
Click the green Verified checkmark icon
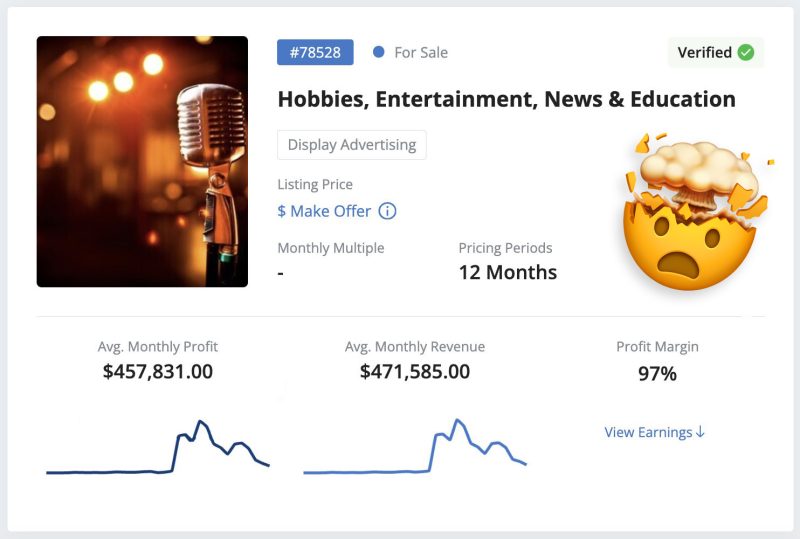coord(746,52)
